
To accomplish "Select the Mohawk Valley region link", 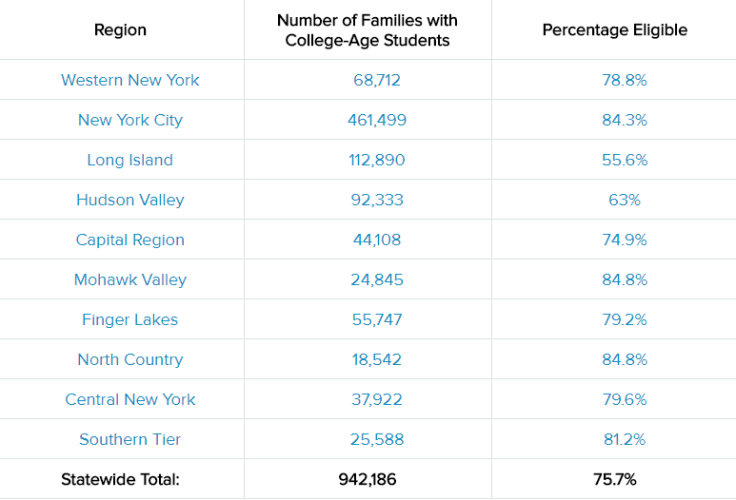I will (x=130, y=280).
